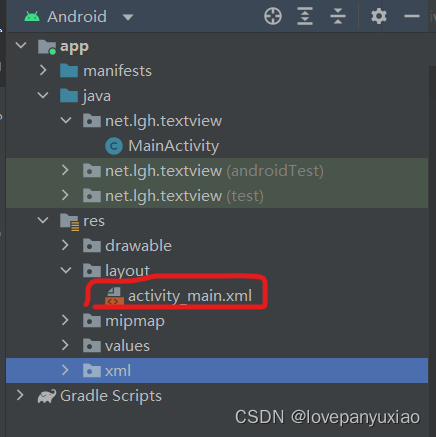Select Gradle Scripts label
The height and width of the screenshot is (437, 436).
(x=111, y=396)
